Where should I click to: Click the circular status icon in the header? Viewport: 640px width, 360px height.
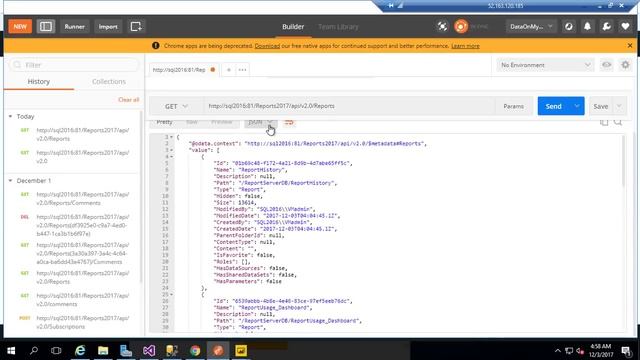coord(569,27)
